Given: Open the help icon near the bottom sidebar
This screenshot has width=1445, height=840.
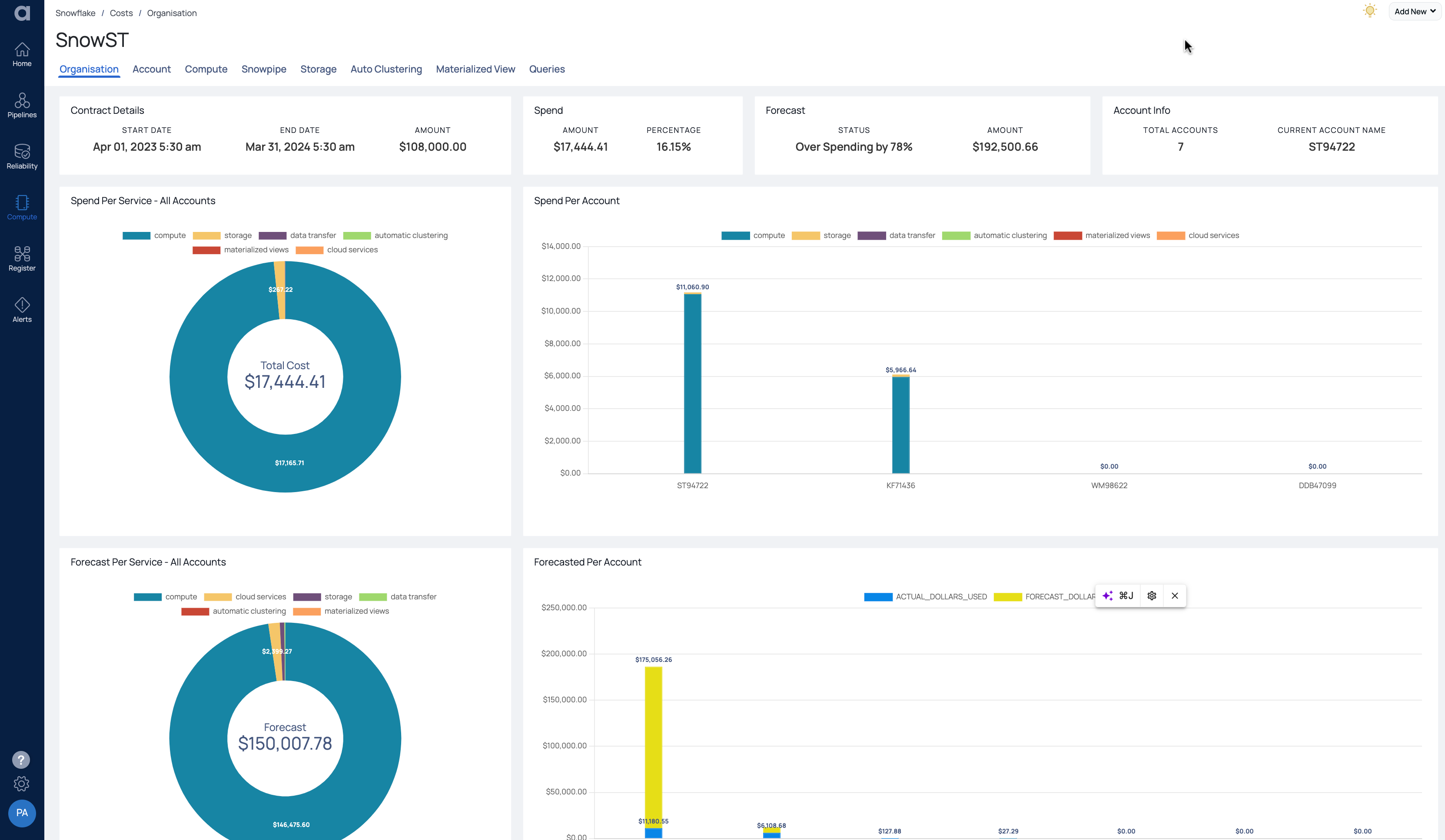Looking at the screenshot, I should 21,760.
